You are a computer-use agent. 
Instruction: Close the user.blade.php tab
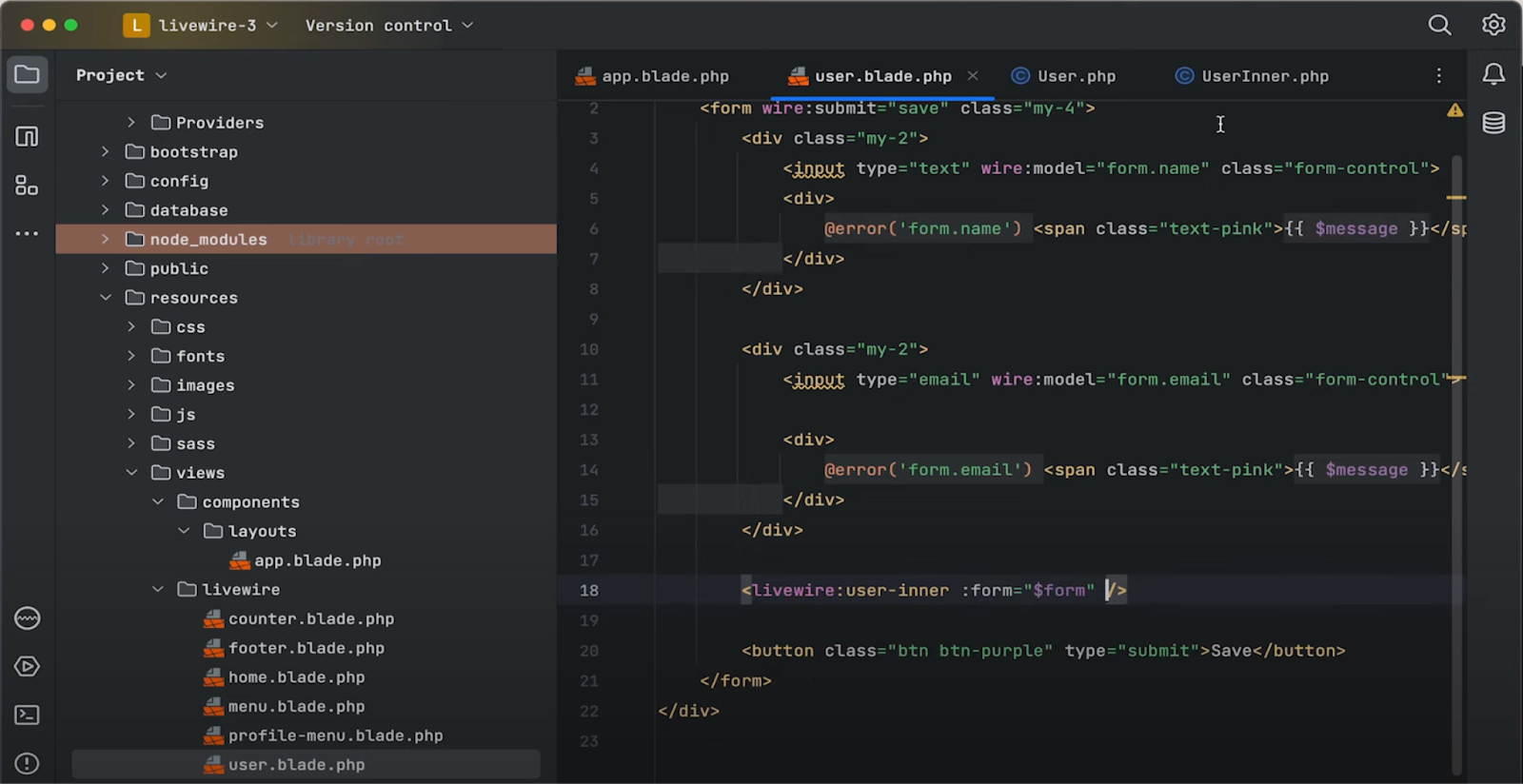point(972,75)
